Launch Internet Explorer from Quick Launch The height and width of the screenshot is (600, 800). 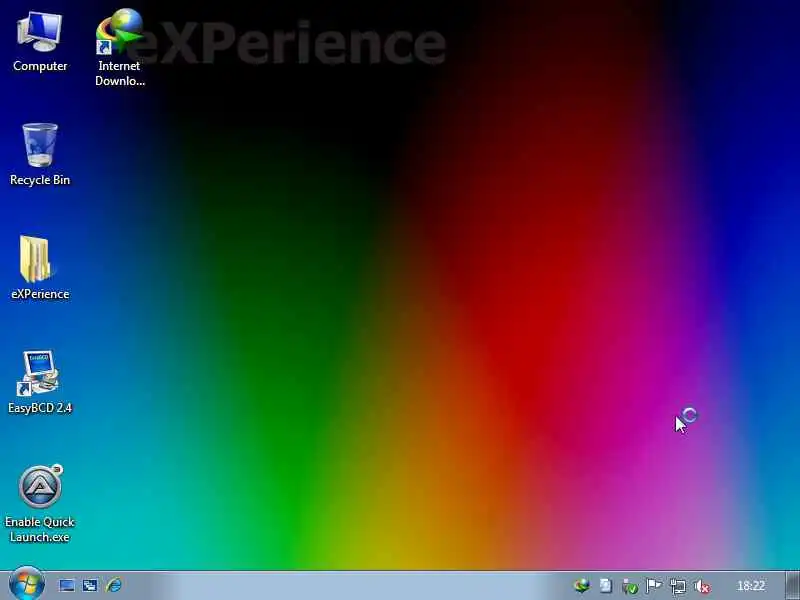(x=114, y=585)
